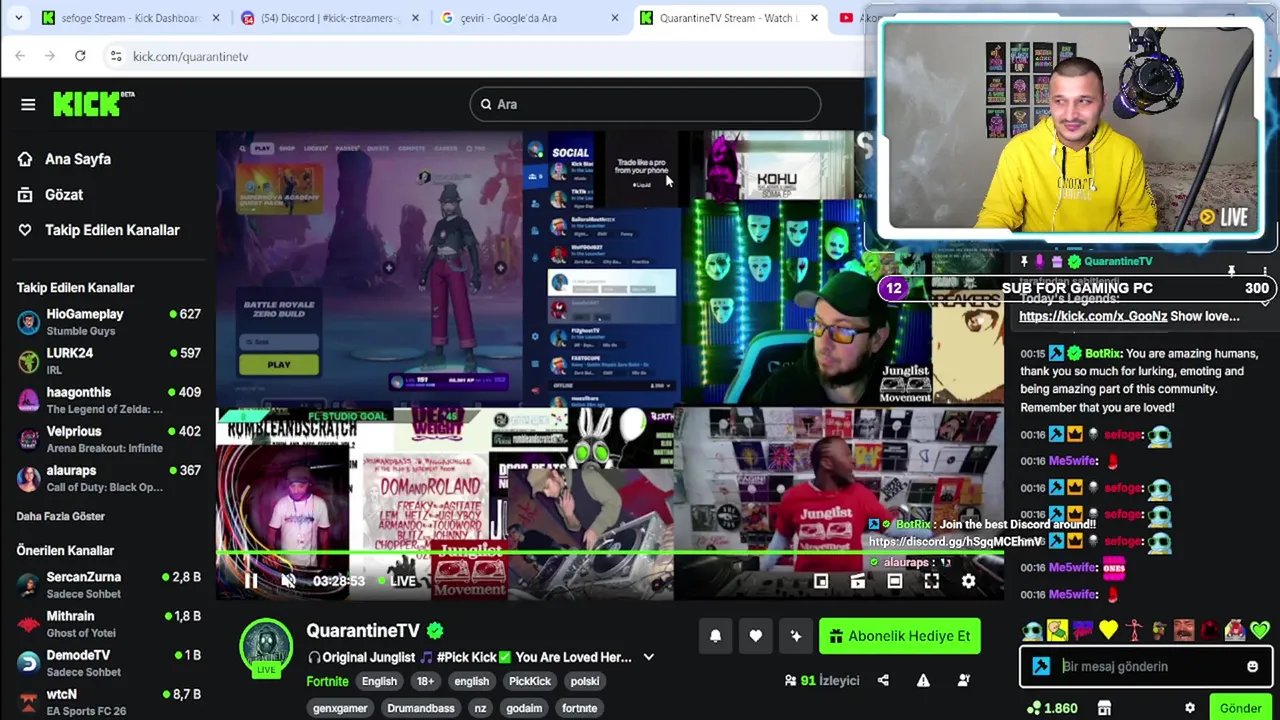
Task: Toggle fullscreen on the player
Action: coord(932,581)
